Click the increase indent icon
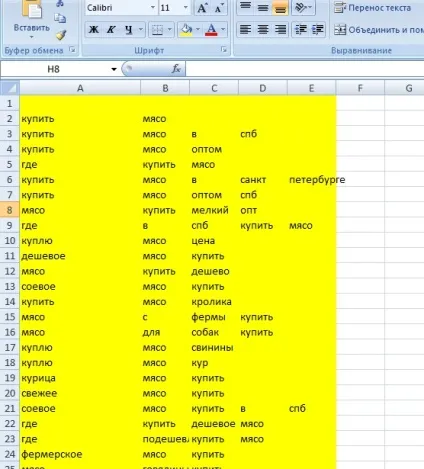 pyautogui.click(x=318, y=30)
